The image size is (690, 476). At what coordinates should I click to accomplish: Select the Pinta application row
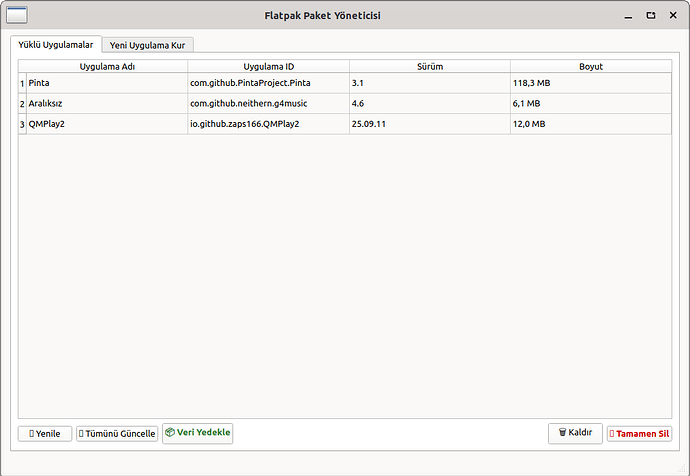(x=106, y=83)
